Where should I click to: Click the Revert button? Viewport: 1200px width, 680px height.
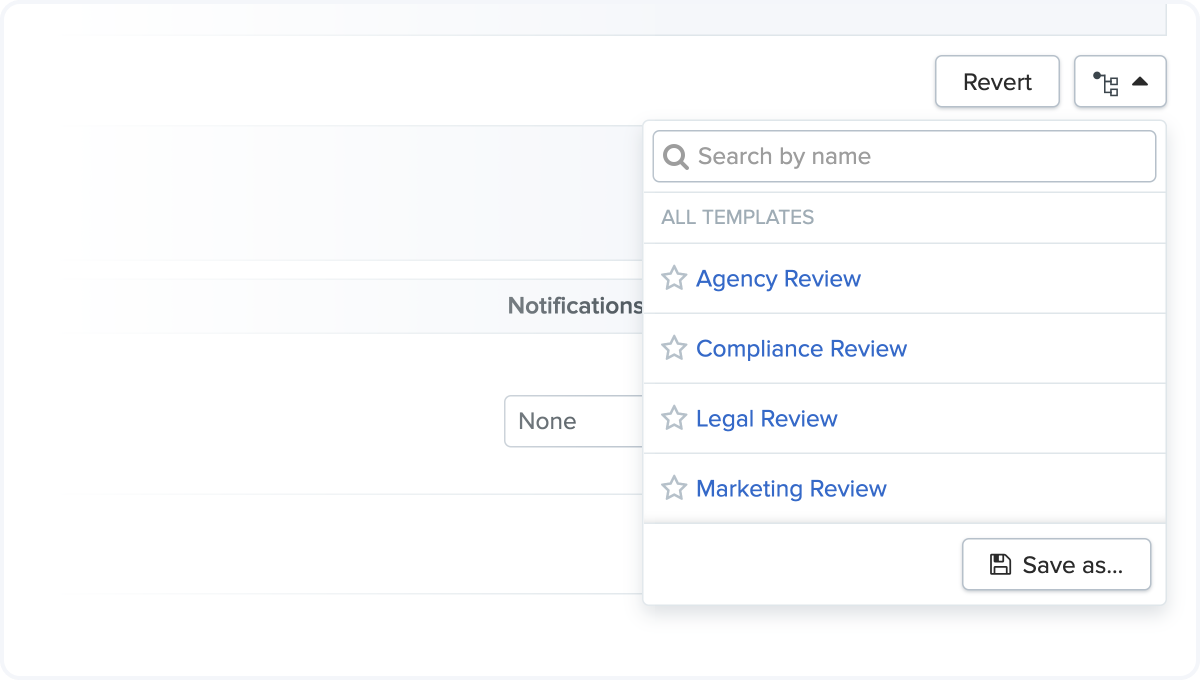pos(997,82)
